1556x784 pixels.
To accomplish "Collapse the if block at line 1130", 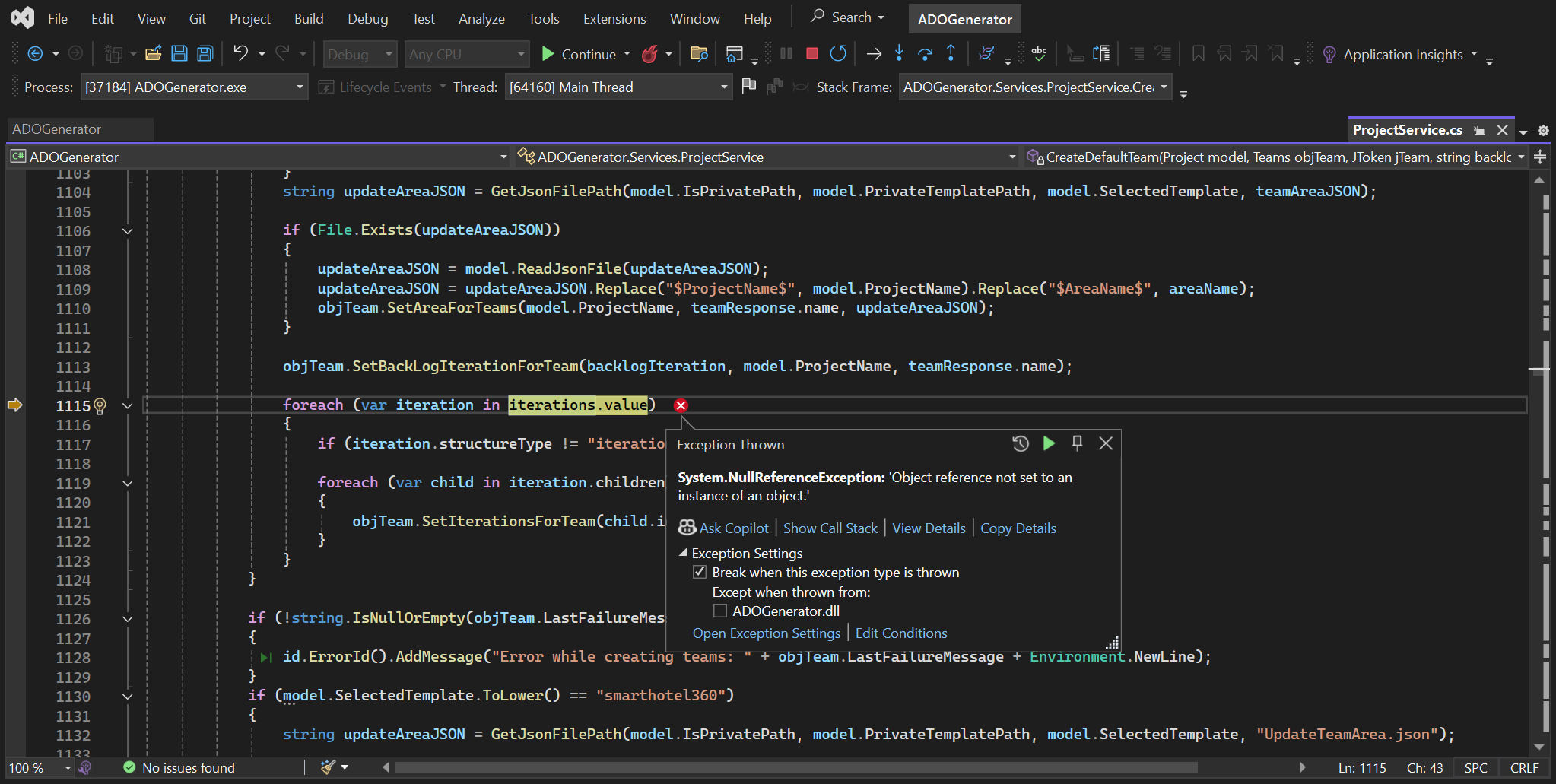I will point(128,697).
